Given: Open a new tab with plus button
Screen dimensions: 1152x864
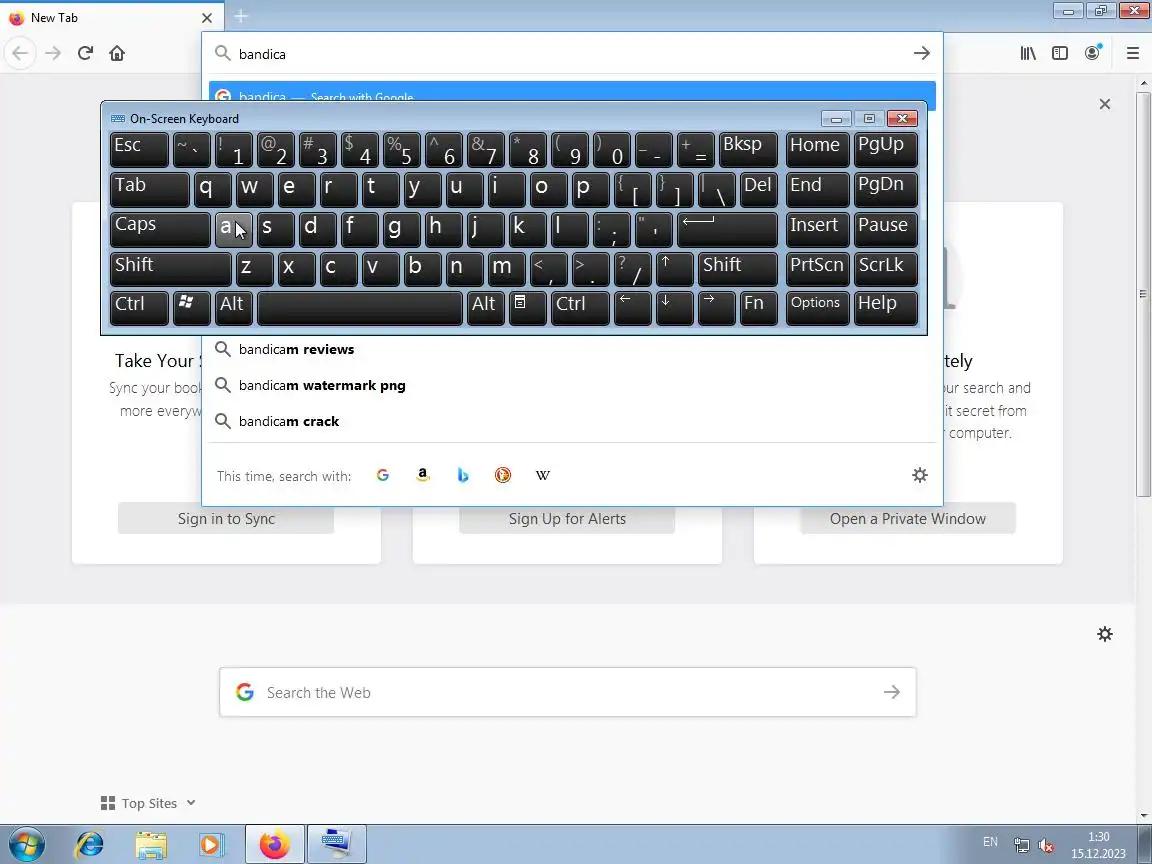Looking at the screenshot, I should pyautogui.click(x=241, y=16).
